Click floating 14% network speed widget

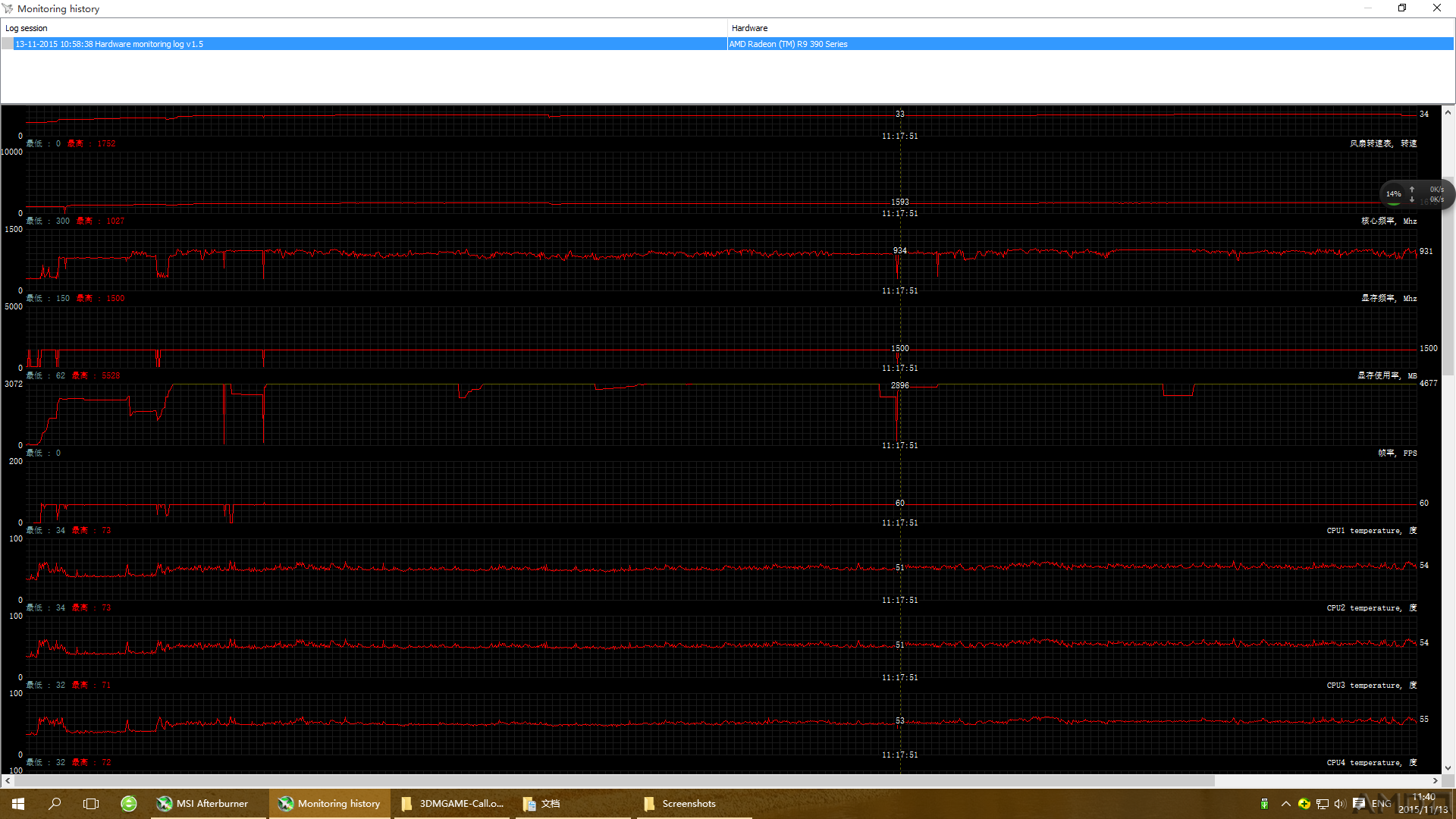[1416, 194]
